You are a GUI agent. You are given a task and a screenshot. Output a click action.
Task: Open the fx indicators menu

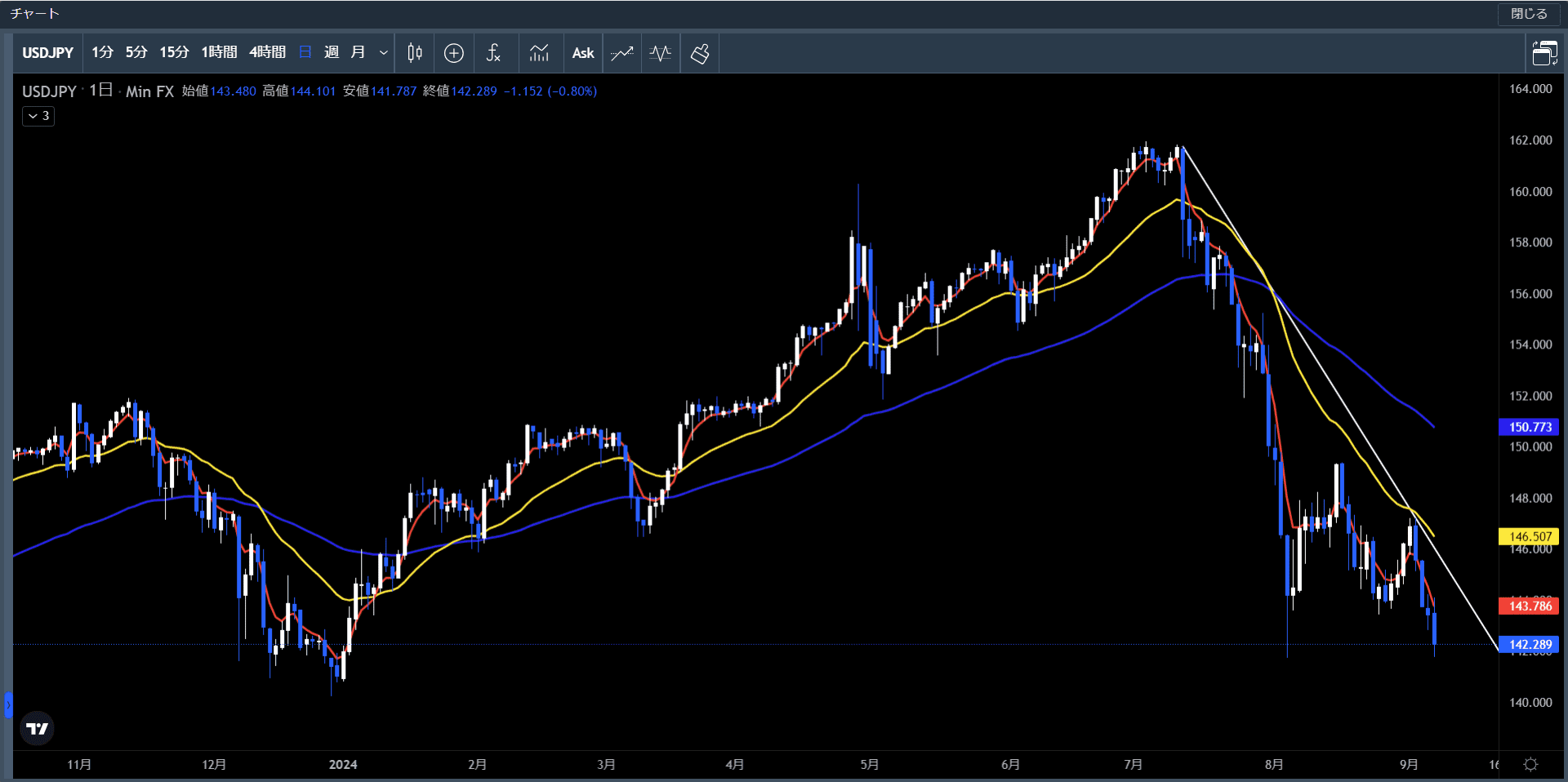click(x=493, y=53)
